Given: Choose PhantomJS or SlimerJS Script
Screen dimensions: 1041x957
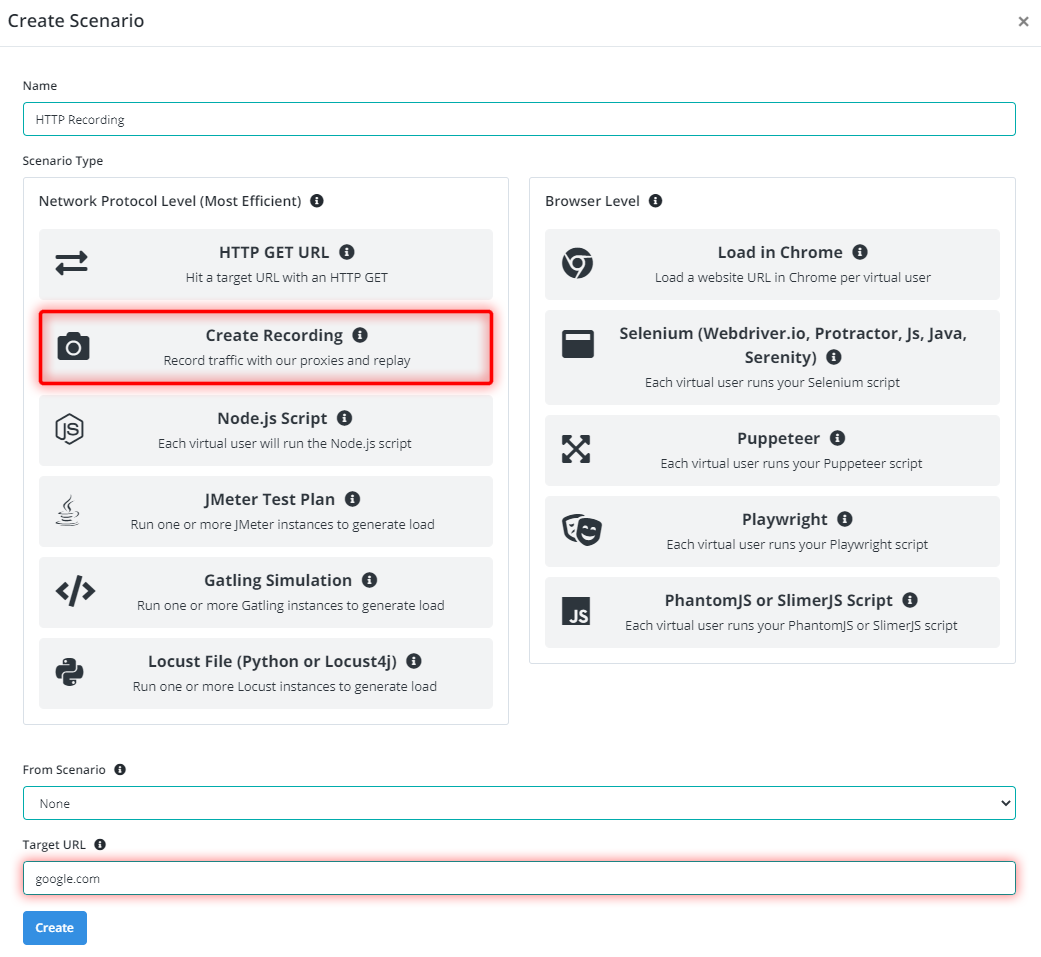Looking at the screenshot, I should pos(772,612).
